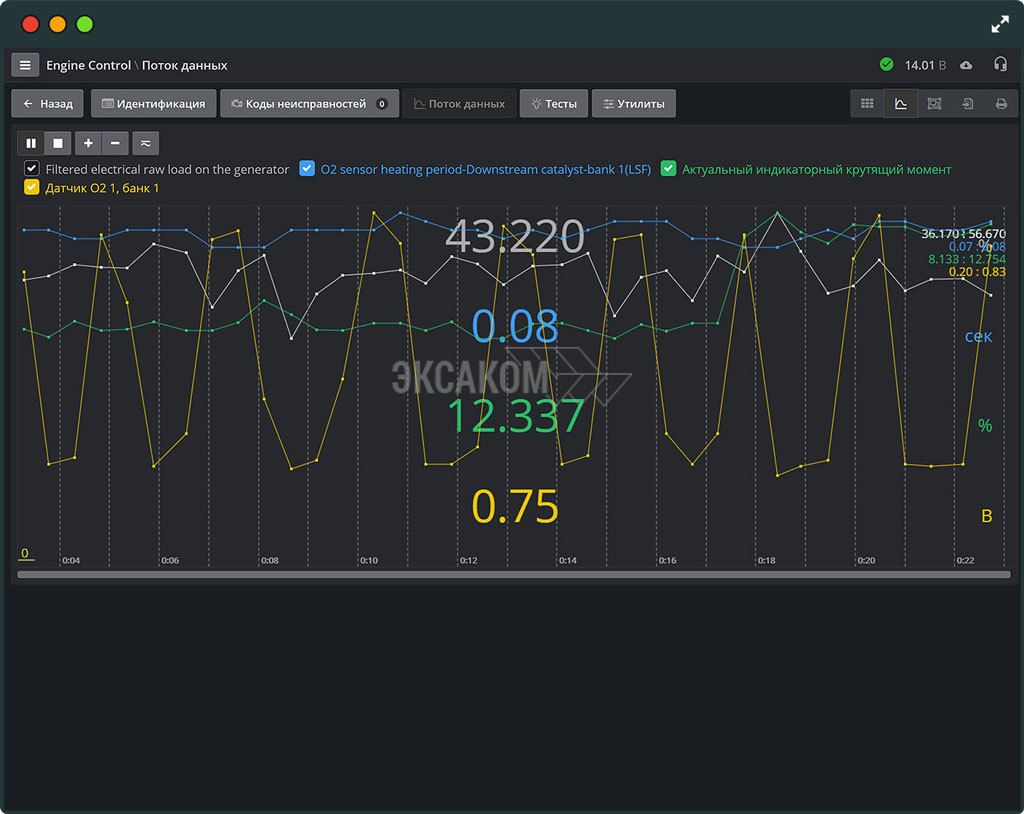This screenshot has width=1024, height=814.
Task: Open Коды неисправностей fault codes
Action: [309, 104]
